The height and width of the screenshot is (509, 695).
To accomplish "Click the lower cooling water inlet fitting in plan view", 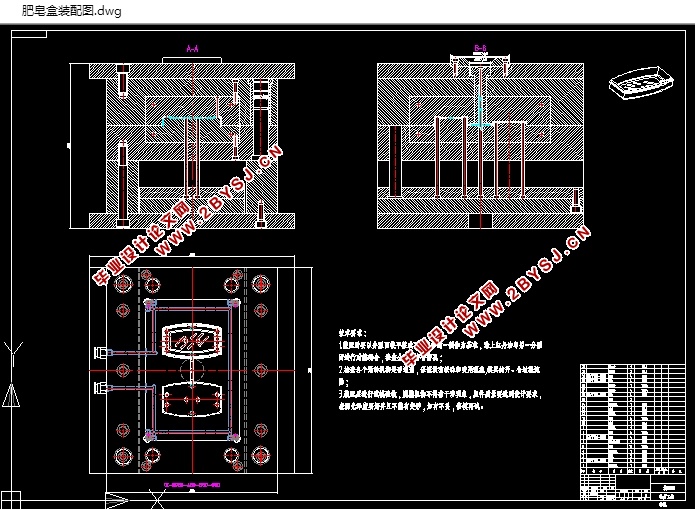I will pyautogui.click(x=102, y=388).
